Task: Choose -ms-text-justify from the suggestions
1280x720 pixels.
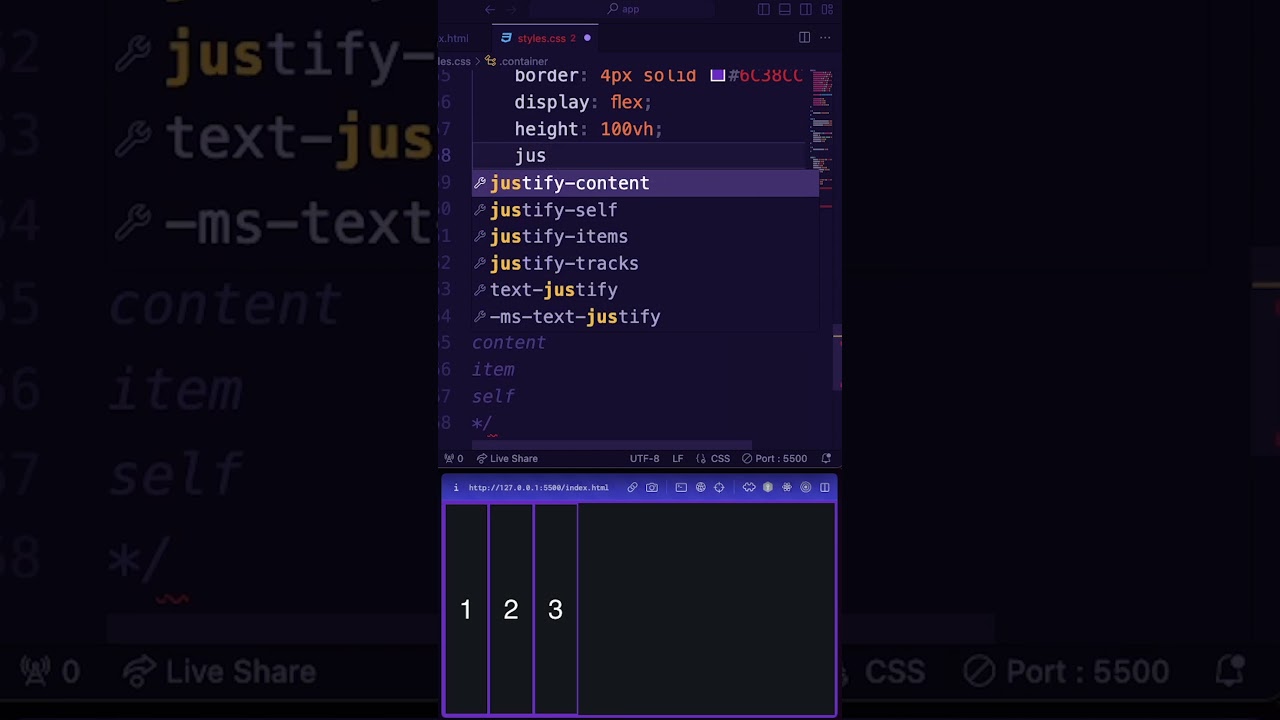Action: tap(645, 316)
